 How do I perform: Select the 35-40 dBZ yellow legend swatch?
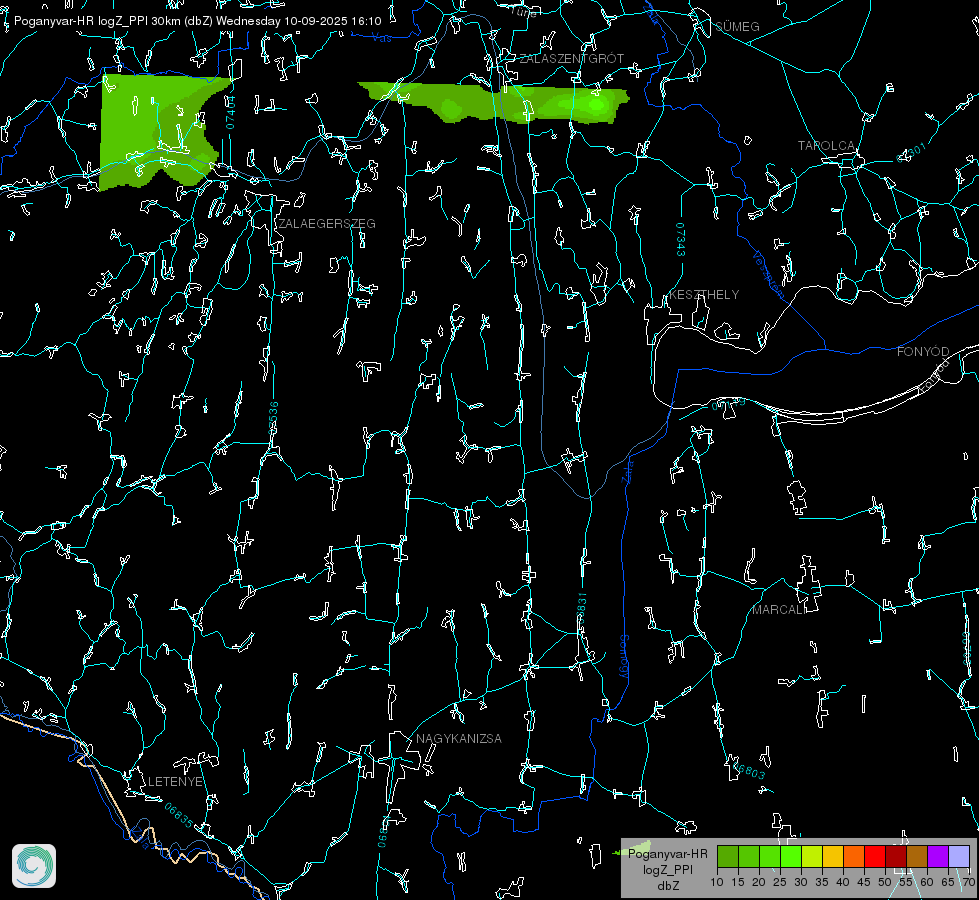[833, 856]
